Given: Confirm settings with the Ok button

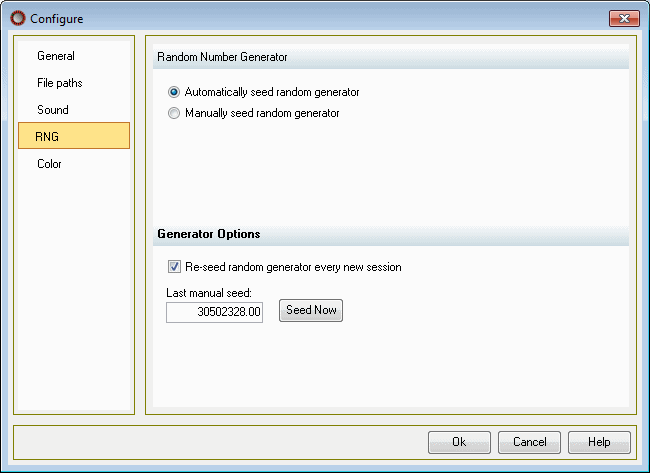Looking at the screenshot, I should click(x=459, y=442).
